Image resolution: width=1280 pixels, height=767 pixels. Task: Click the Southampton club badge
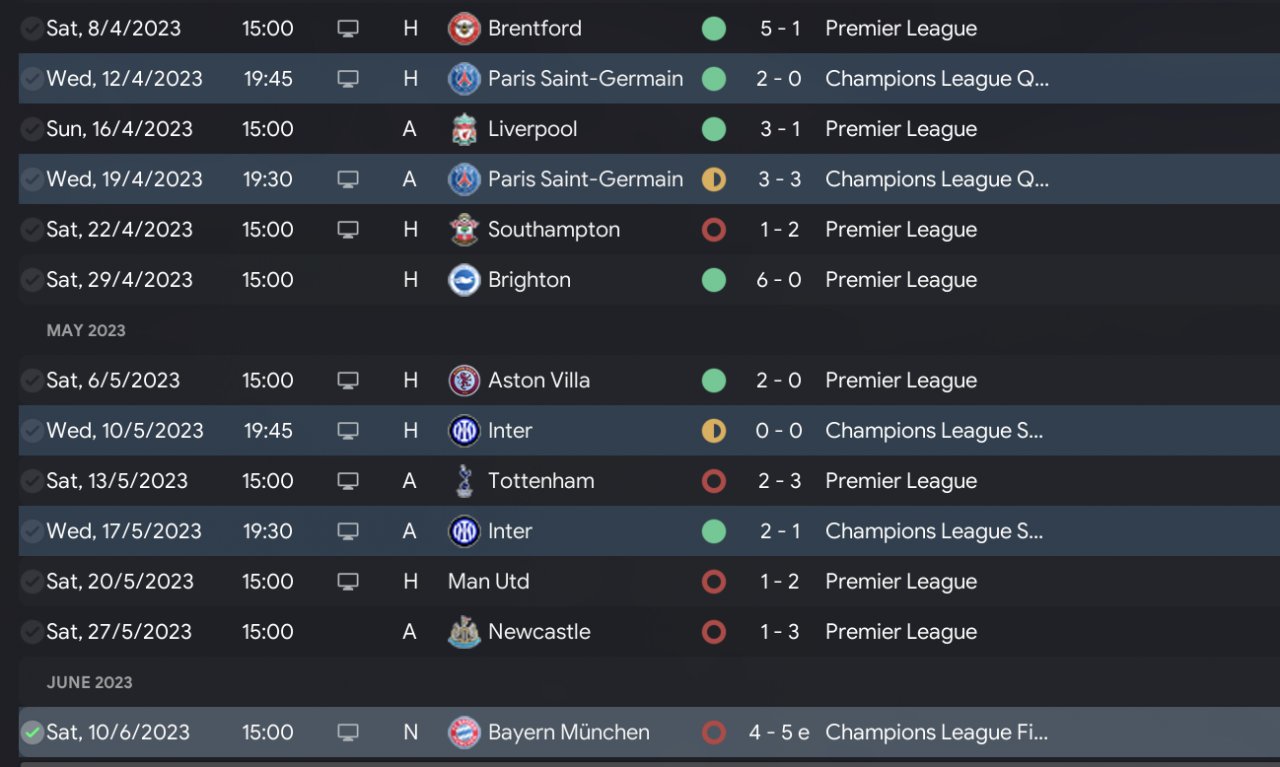click(464, 230)
